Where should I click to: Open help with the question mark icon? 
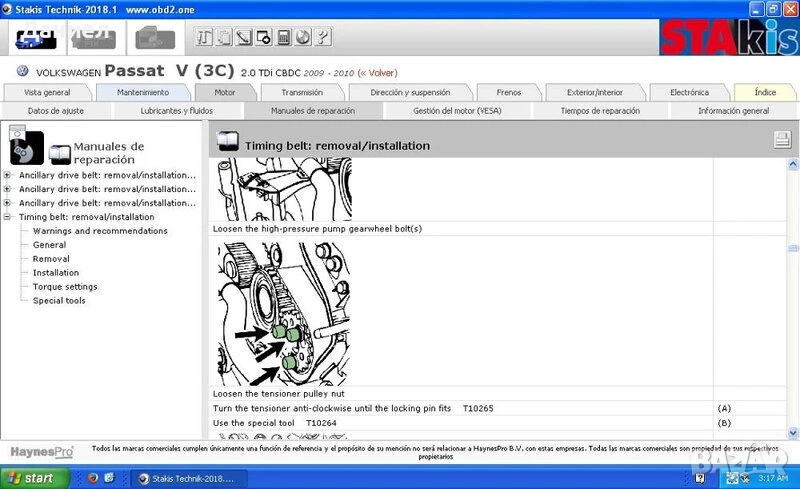(323, 39)
